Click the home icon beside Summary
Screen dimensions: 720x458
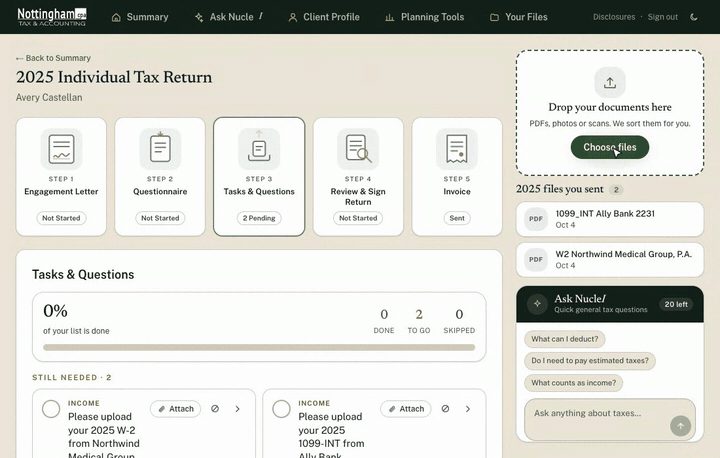click(116, 17)
